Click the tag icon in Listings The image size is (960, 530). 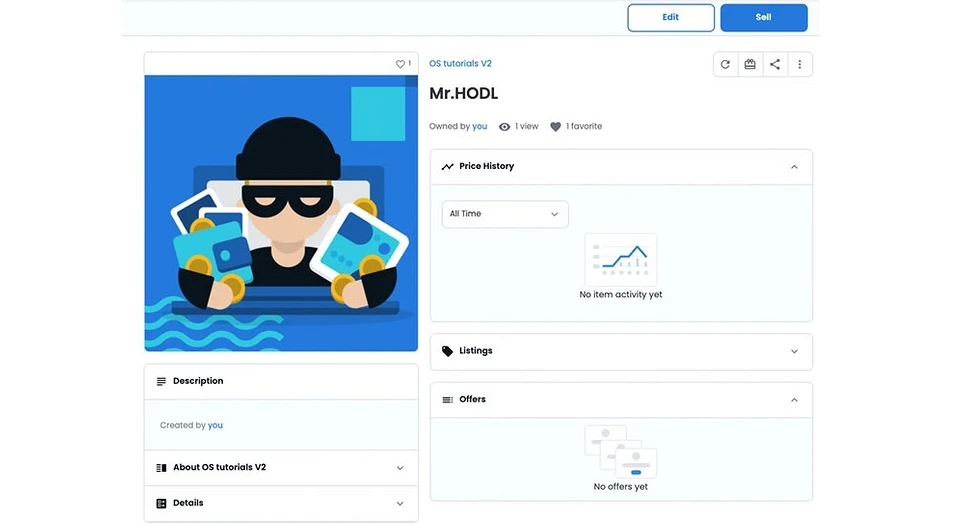click(x=448, y=351)
